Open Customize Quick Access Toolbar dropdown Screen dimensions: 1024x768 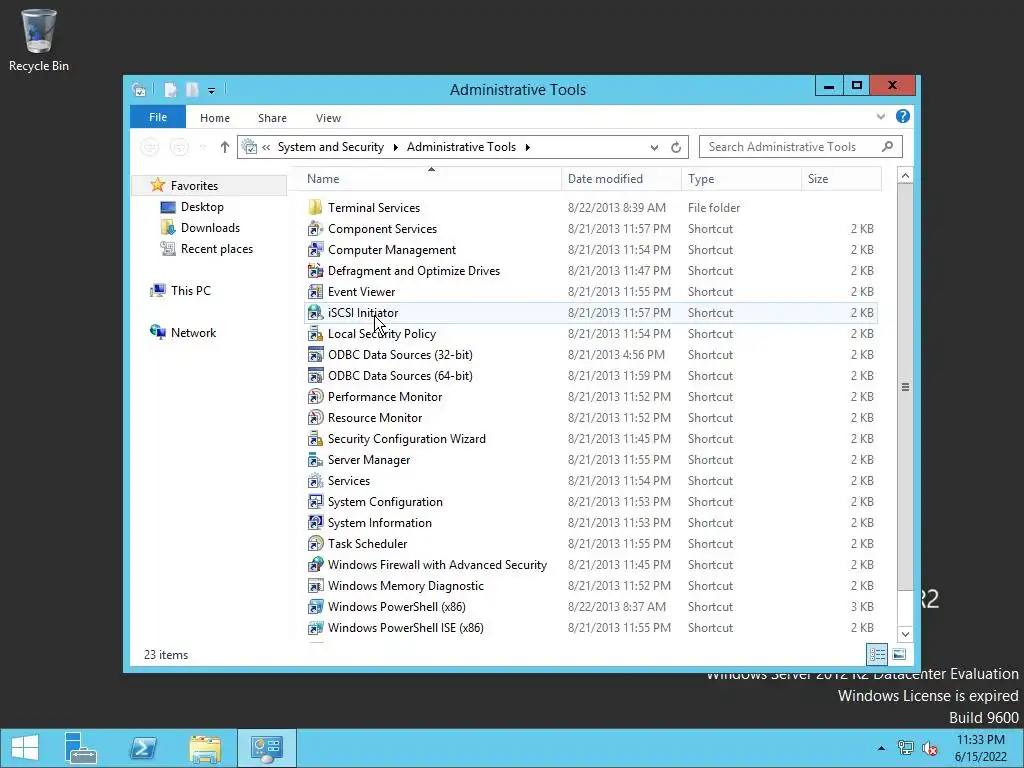(212, 91)
